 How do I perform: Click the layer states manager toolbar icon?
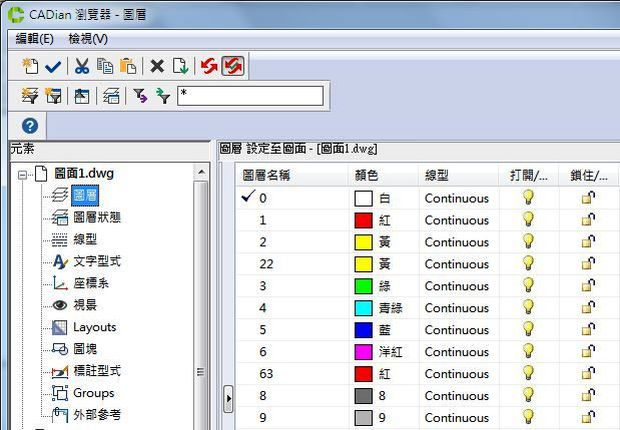pos(111,96)
